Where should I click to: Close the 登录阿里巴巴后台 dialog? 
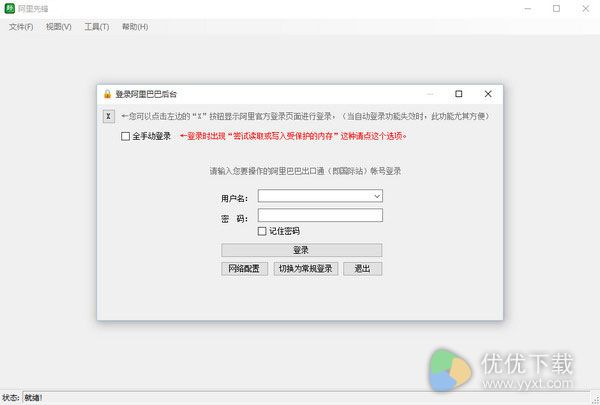488,94
